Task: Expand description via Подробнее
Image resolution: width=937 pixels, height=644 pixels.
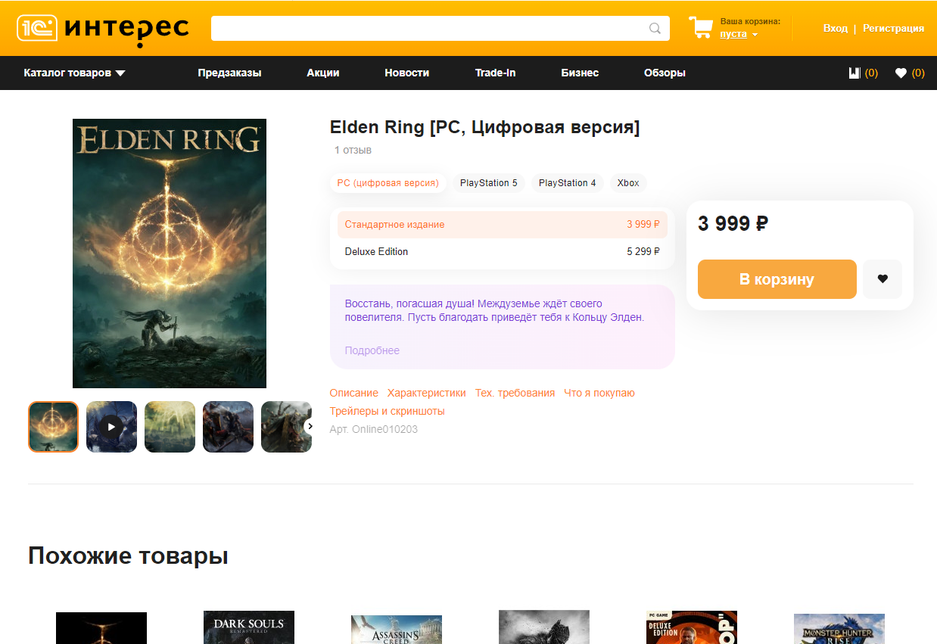Action: click(x=372, y=351)
